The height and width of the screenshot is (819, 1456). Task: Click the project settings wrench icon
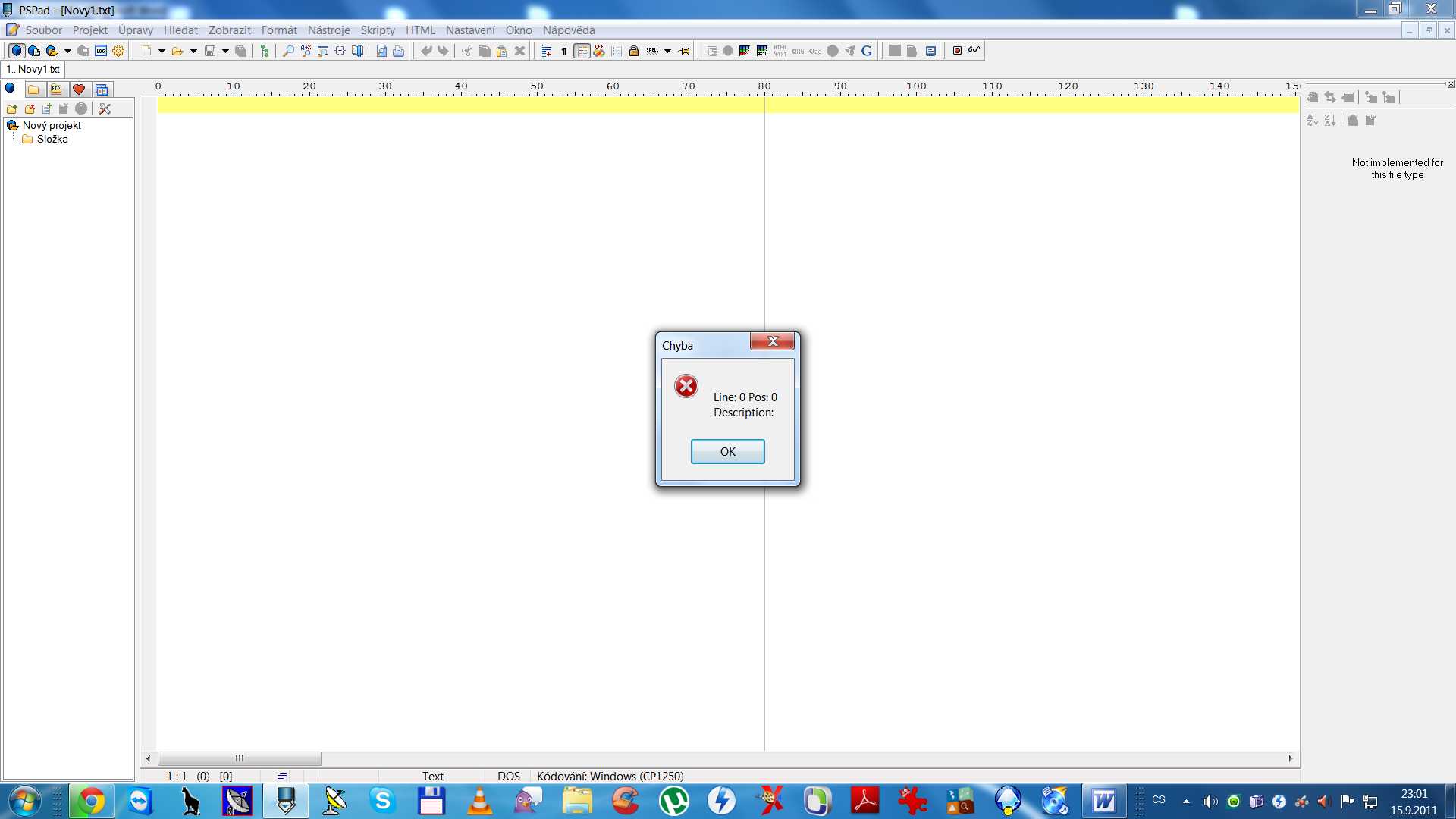[x=105, y=109]
